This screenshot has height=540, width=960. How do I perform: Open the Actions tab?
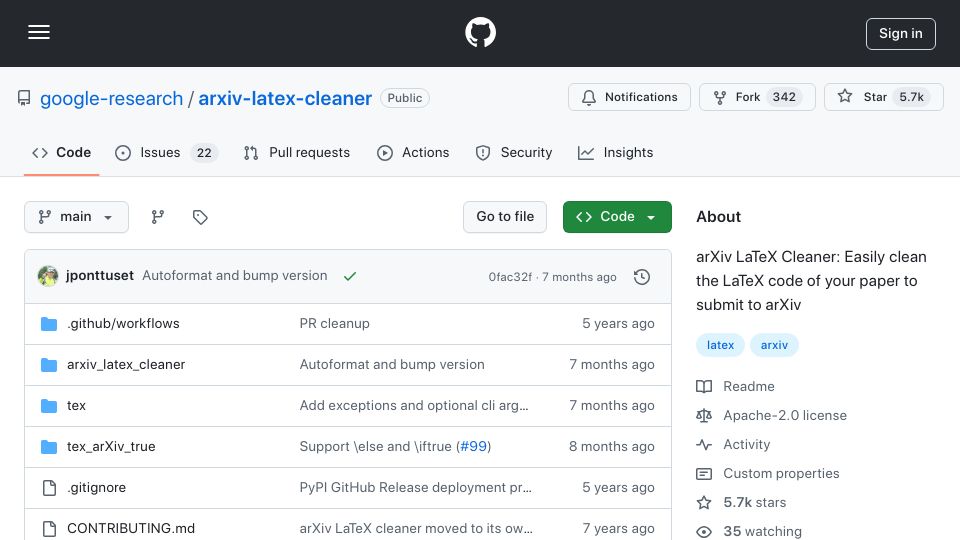pyautogui.click(x=413, y=152)
